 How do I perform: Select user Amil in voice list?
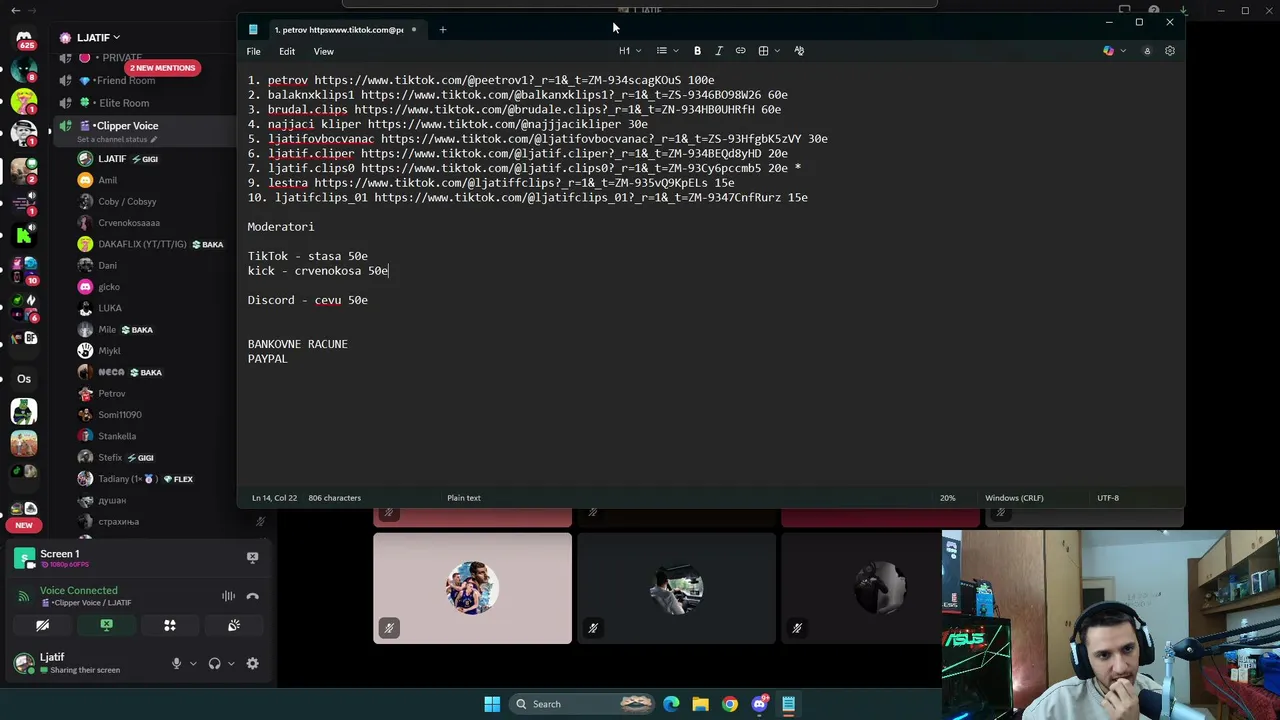pyautogui.click(x=108, y=180)
